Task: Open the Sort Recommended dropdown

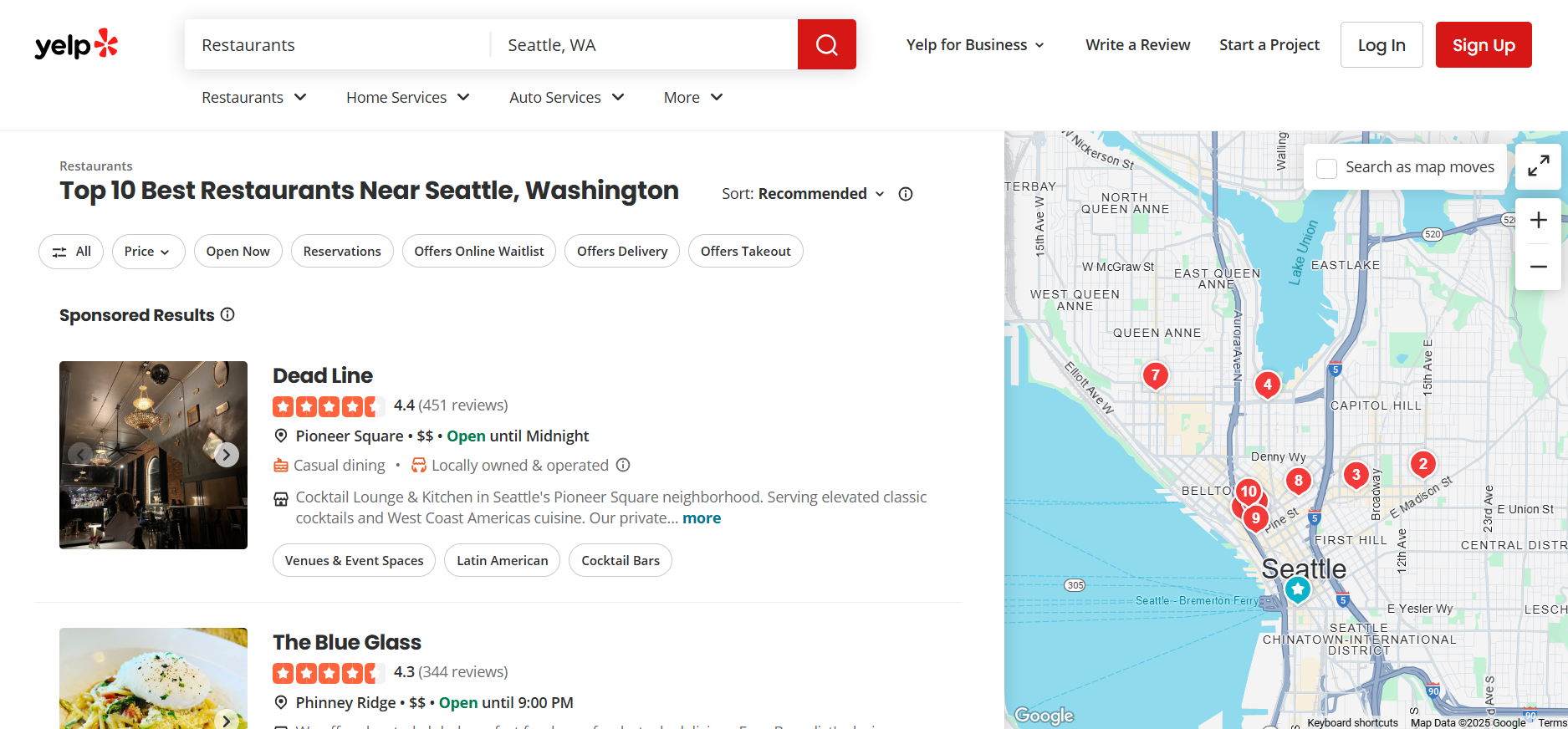Action: pos(803,194)
